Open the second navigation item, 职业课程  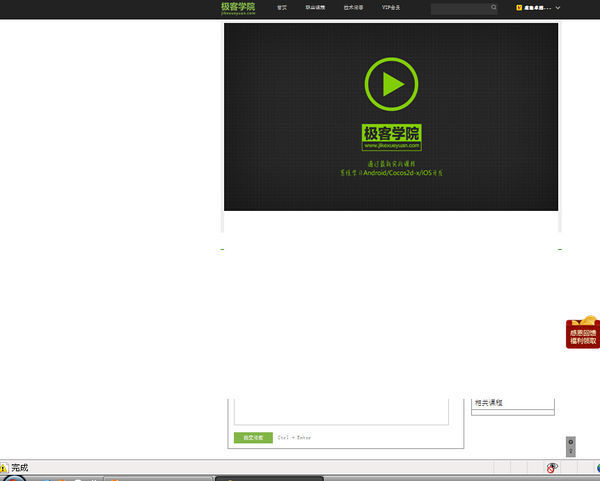(x=315, y=7)
